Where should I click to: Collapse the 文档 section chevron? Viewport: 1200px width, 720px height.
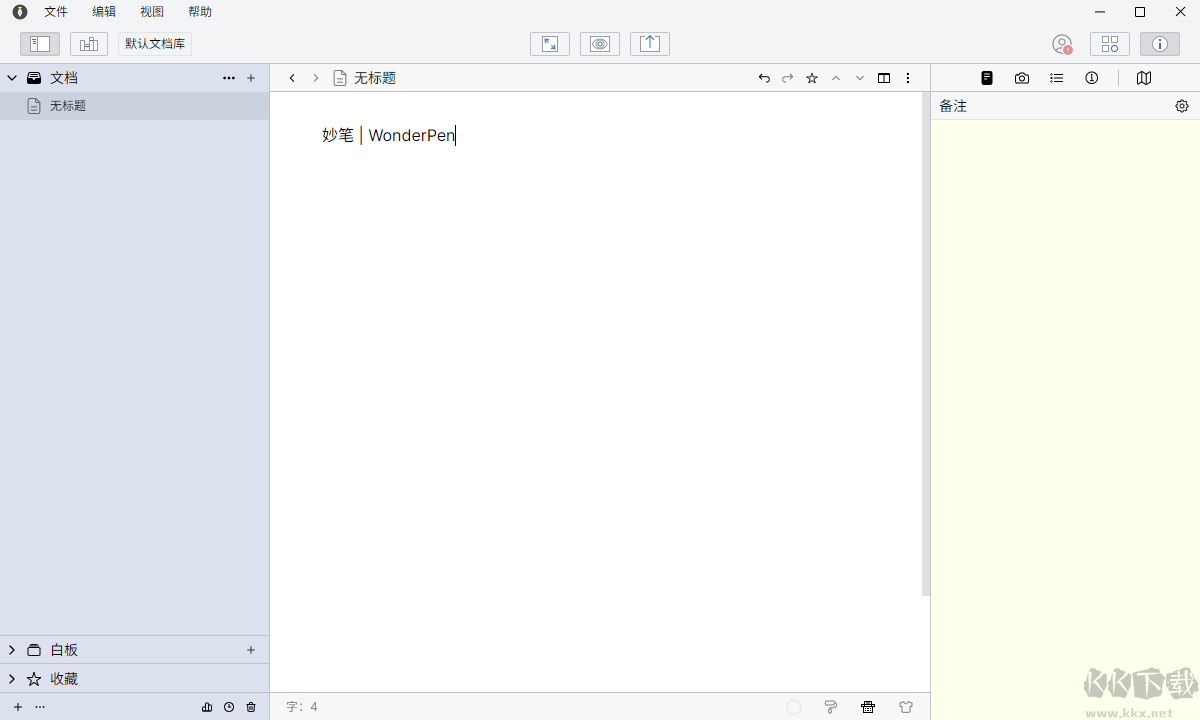click(x=12, y=78)
